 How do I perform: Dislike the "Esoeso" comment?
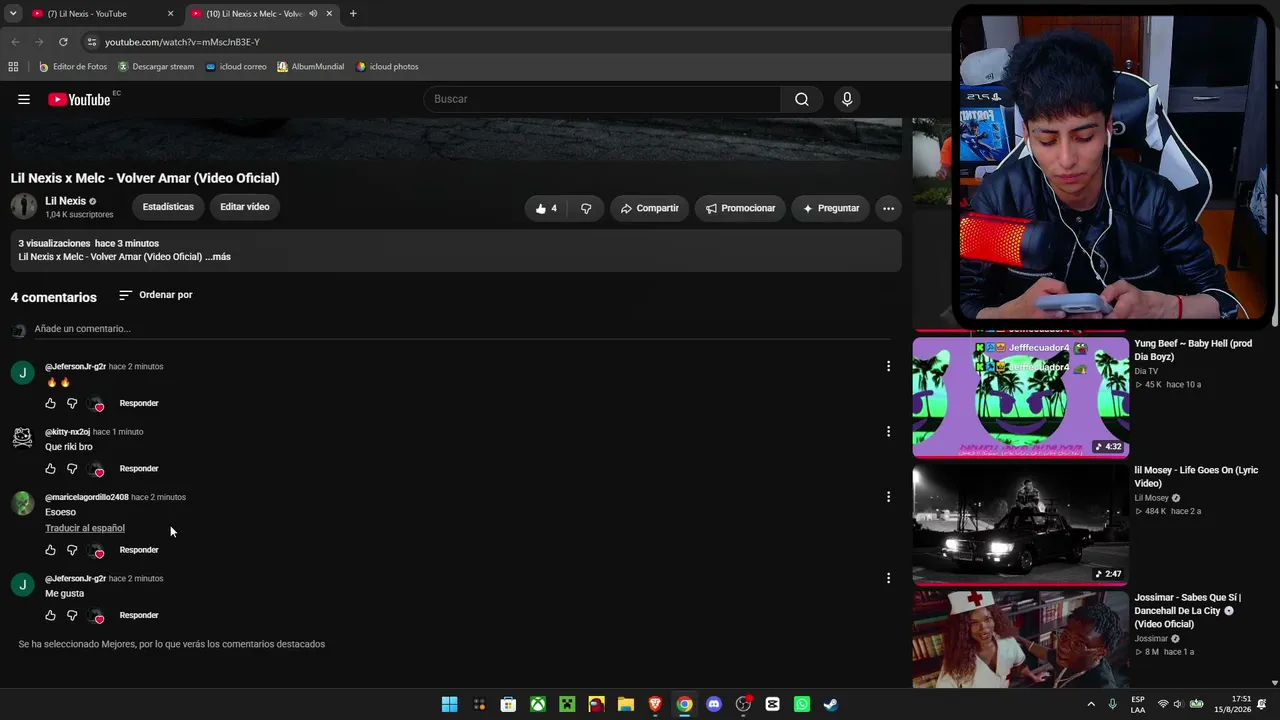[72, 550]
